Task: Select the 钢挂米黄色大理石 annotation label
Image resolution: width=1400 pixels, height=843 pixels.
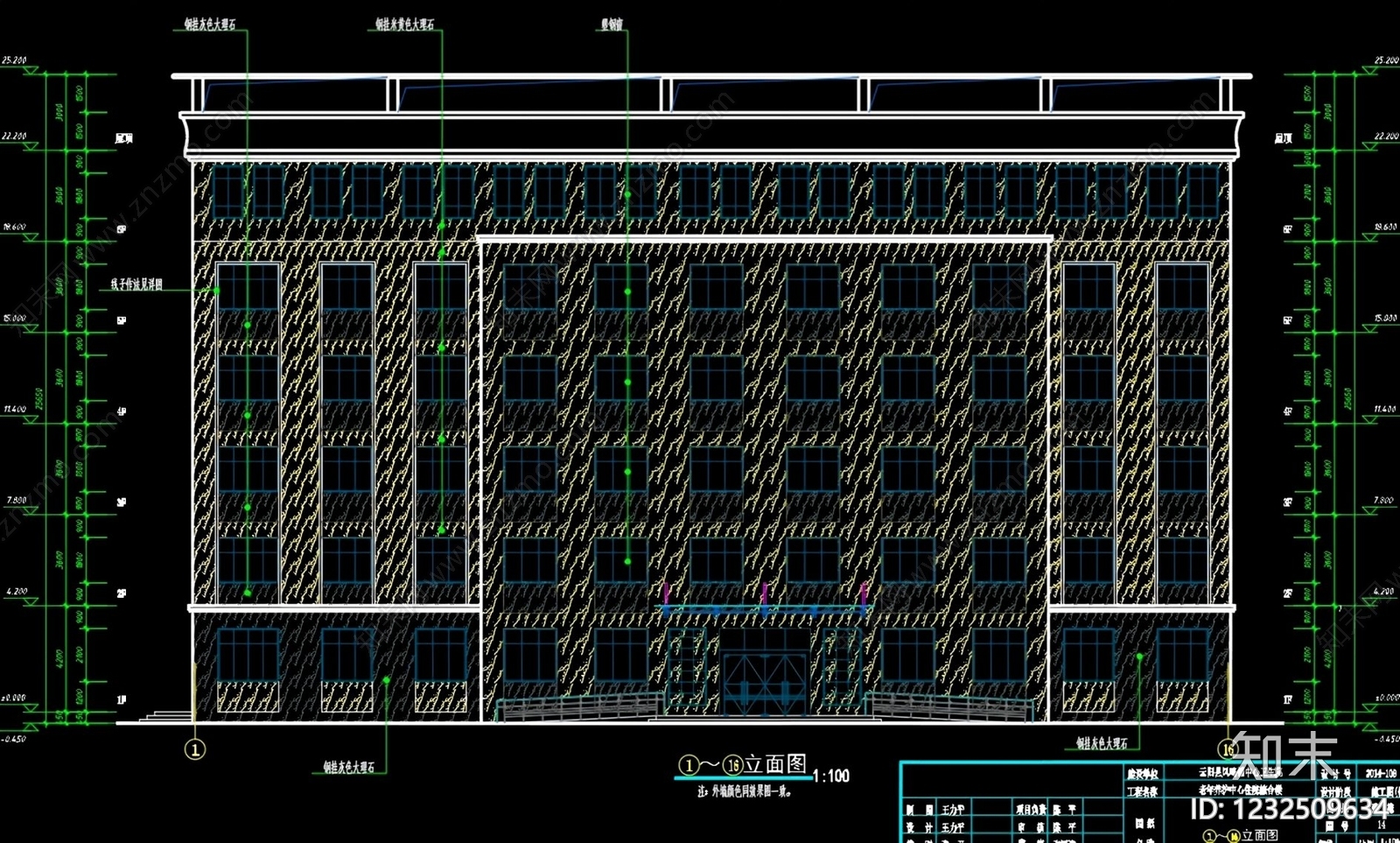Action: tap(404, 25)
